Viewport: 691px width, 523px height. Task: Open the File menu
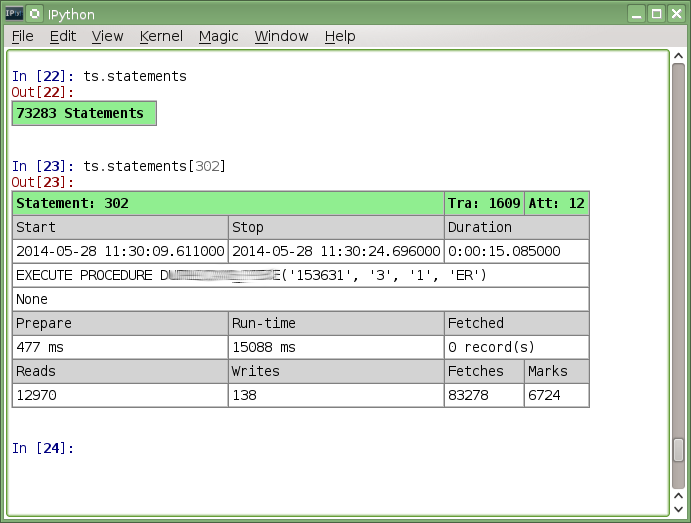(x=22, y=36)
